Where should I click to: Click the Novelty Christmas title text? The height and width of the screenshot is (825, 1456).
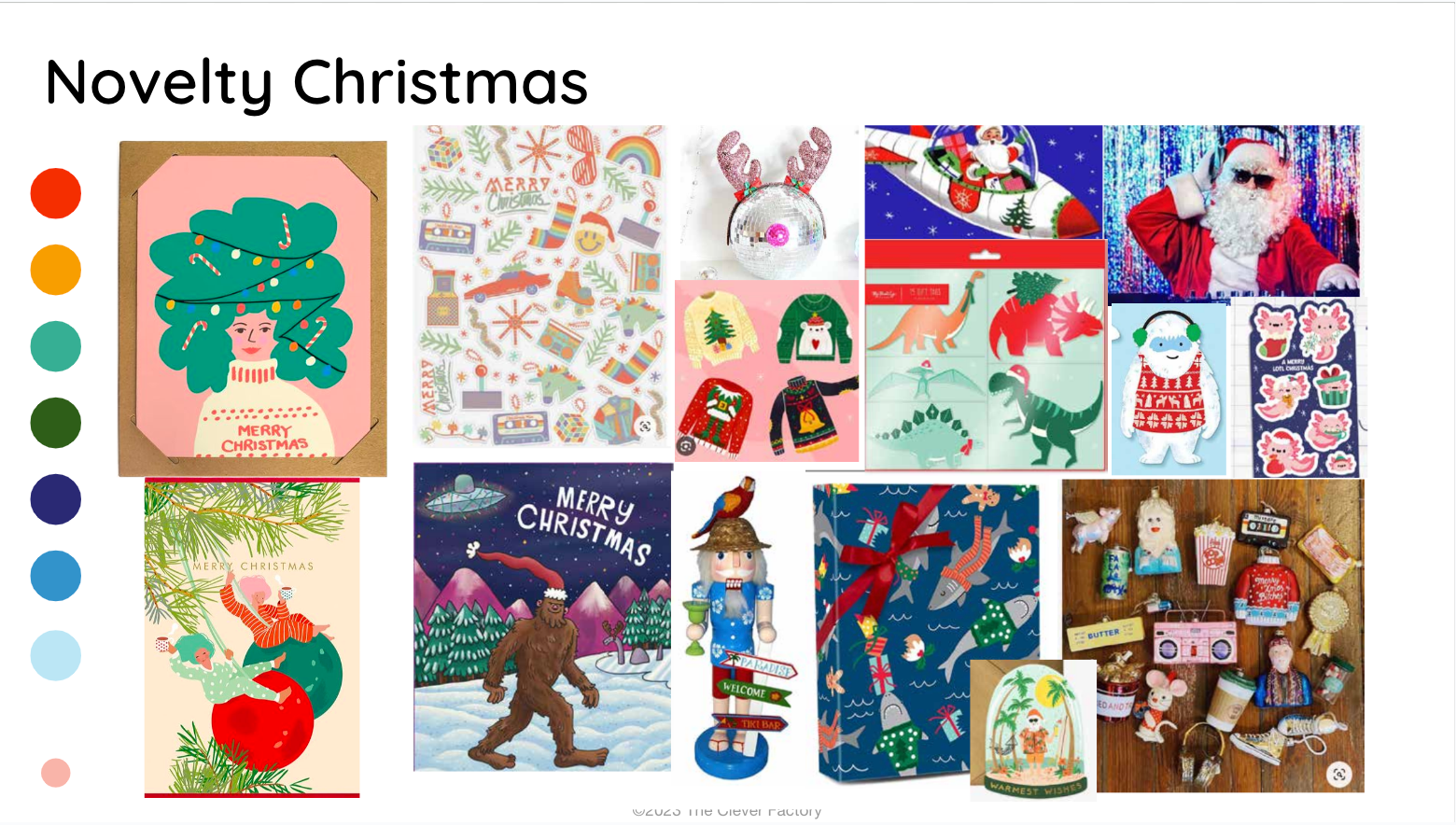pos(316,82)
